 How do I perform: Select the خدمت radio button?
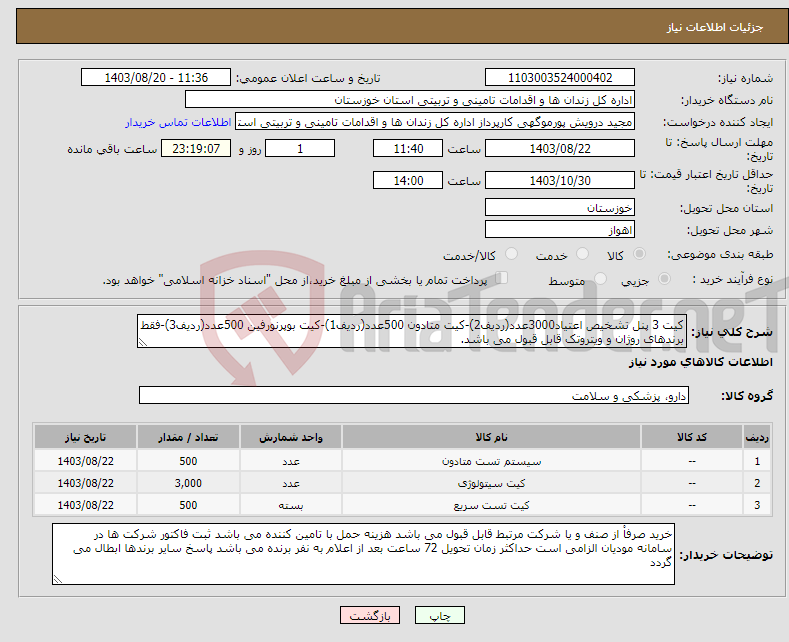(x=582, y=254)
